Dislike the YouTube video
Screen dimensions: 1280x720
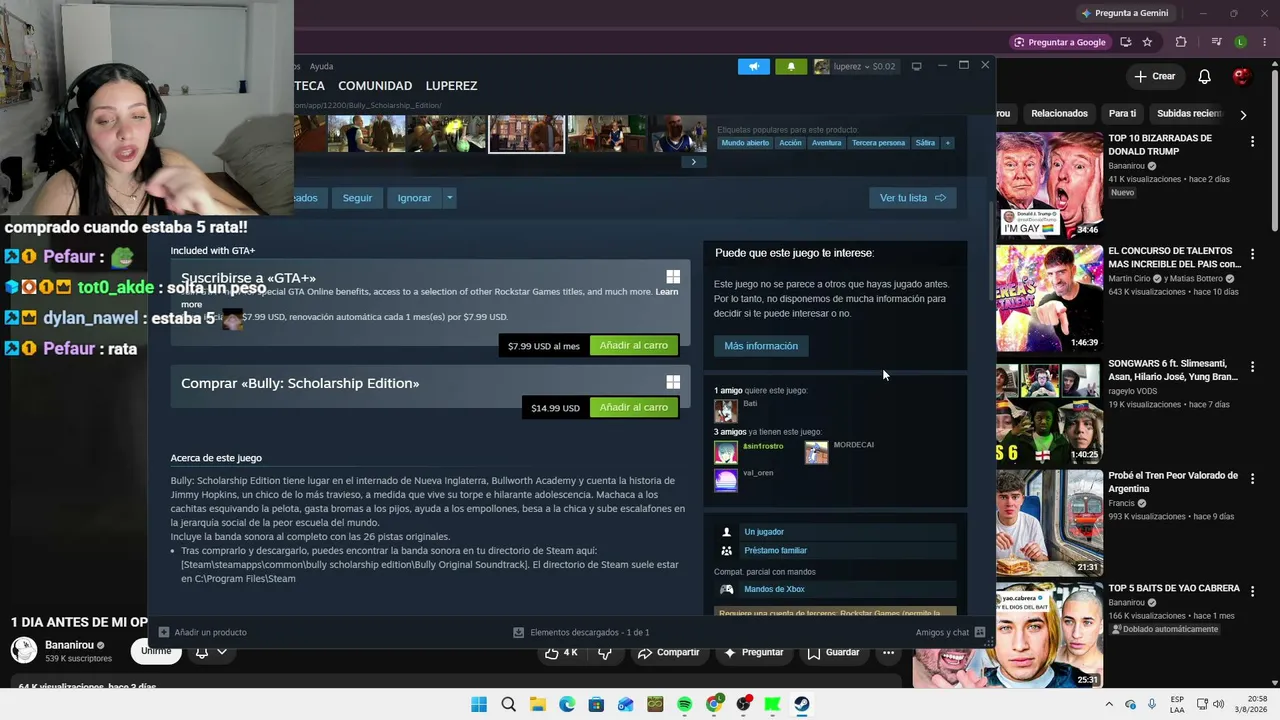pos(604,653)
